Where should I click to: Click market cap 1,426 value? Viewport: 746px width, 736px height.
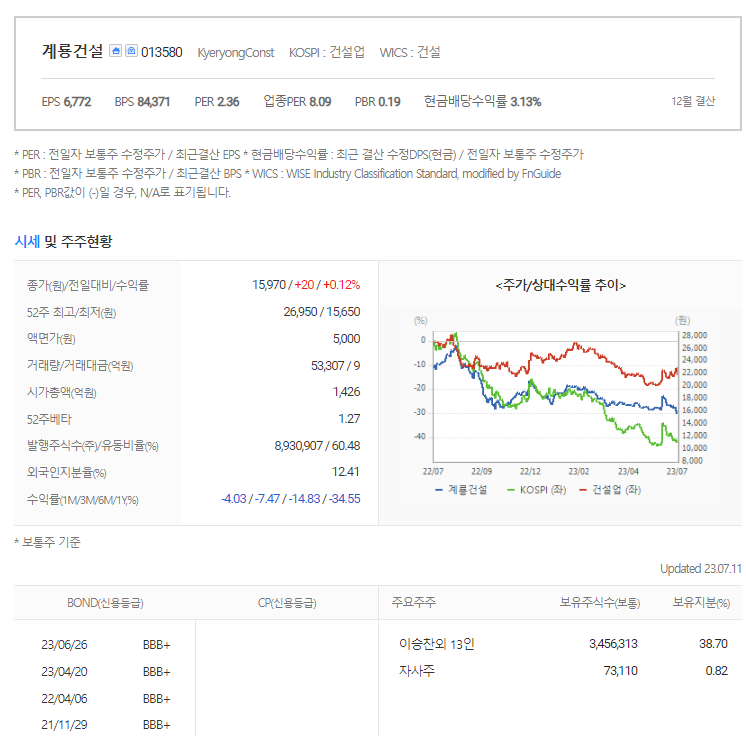[x=346, y=392]
